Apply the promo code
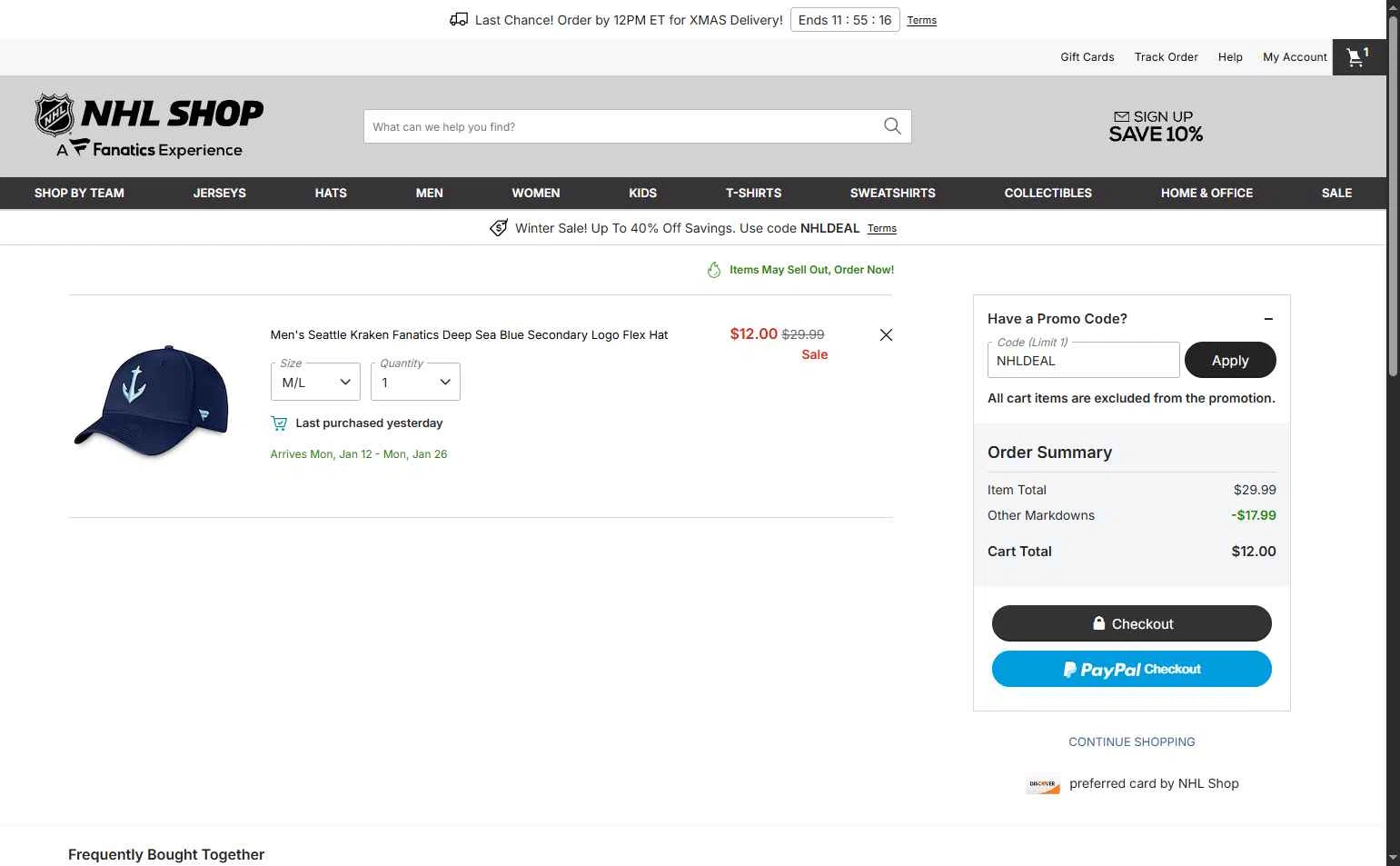 click(x=1230, y=360)
